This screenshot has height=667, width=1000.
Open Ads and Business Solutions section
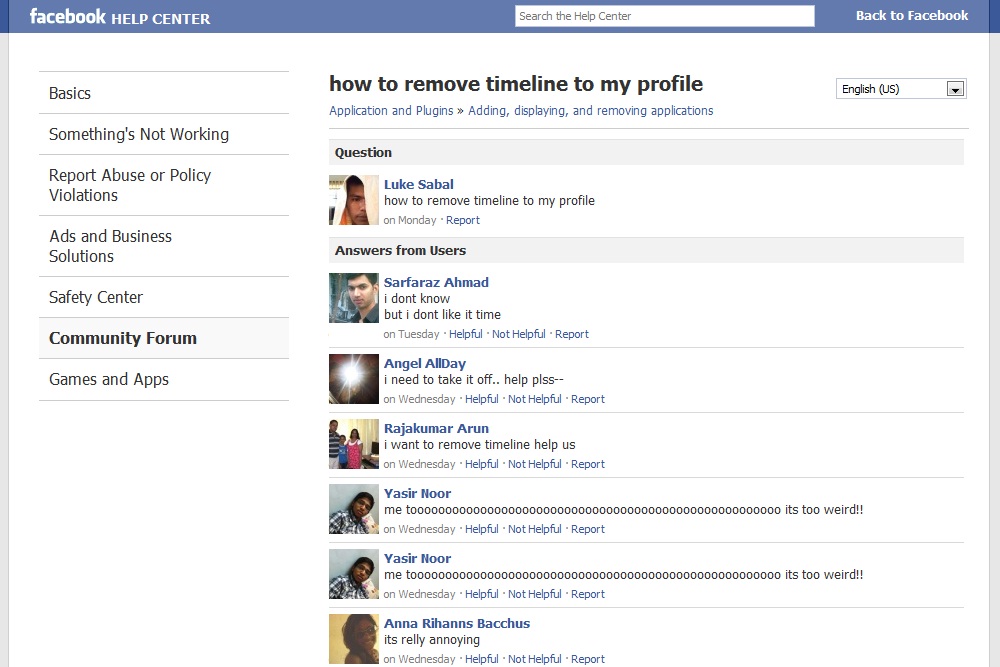(164, 246)
